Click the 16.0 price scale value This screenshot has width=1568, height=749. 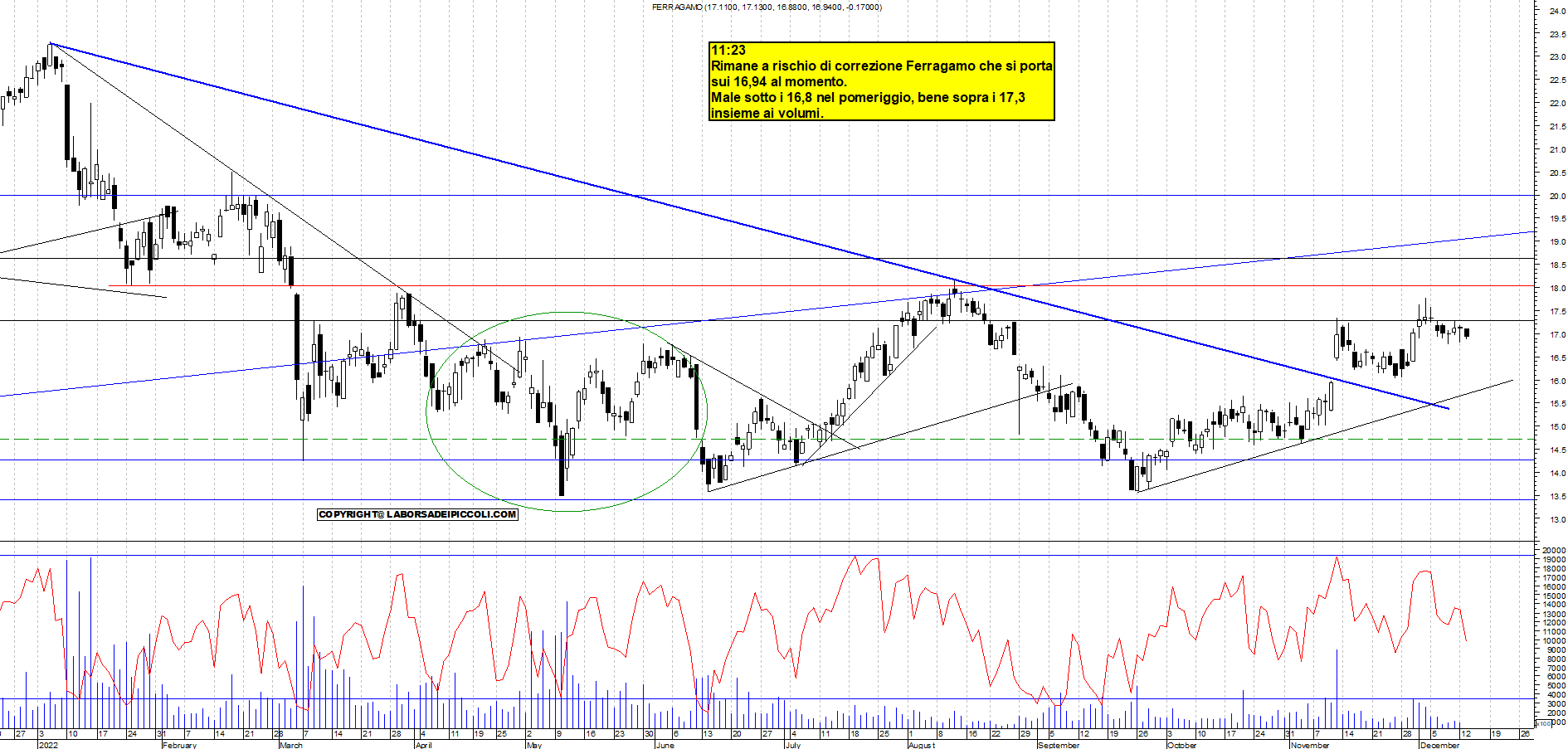pyautogui.click(x=1557, y=382)
